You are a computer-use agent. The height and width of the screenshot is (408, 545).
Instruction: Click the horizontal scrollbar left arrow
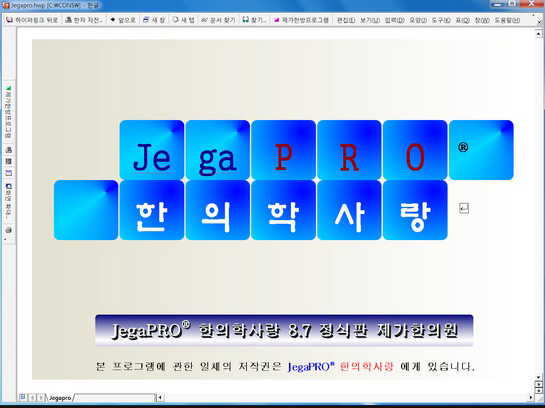click(x=160, y=397)
